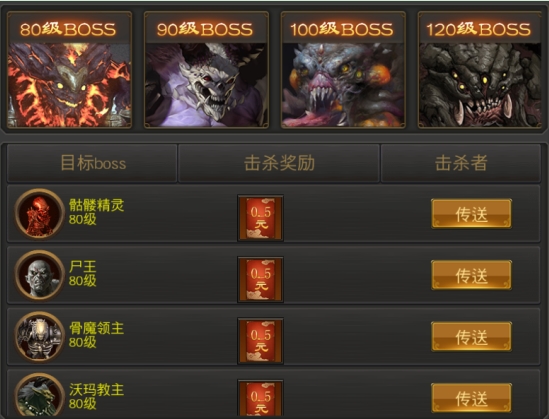The height and width of the screenshot is (419, 549).
Task: Teleport to 骷髅精灵 with 传送 button
Action: point(471,214)
